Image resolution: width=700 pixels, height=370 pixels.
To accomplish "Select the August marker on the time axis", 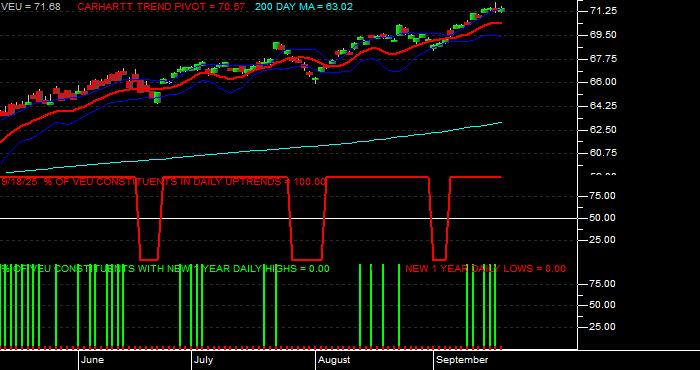I will coord(334,360).
